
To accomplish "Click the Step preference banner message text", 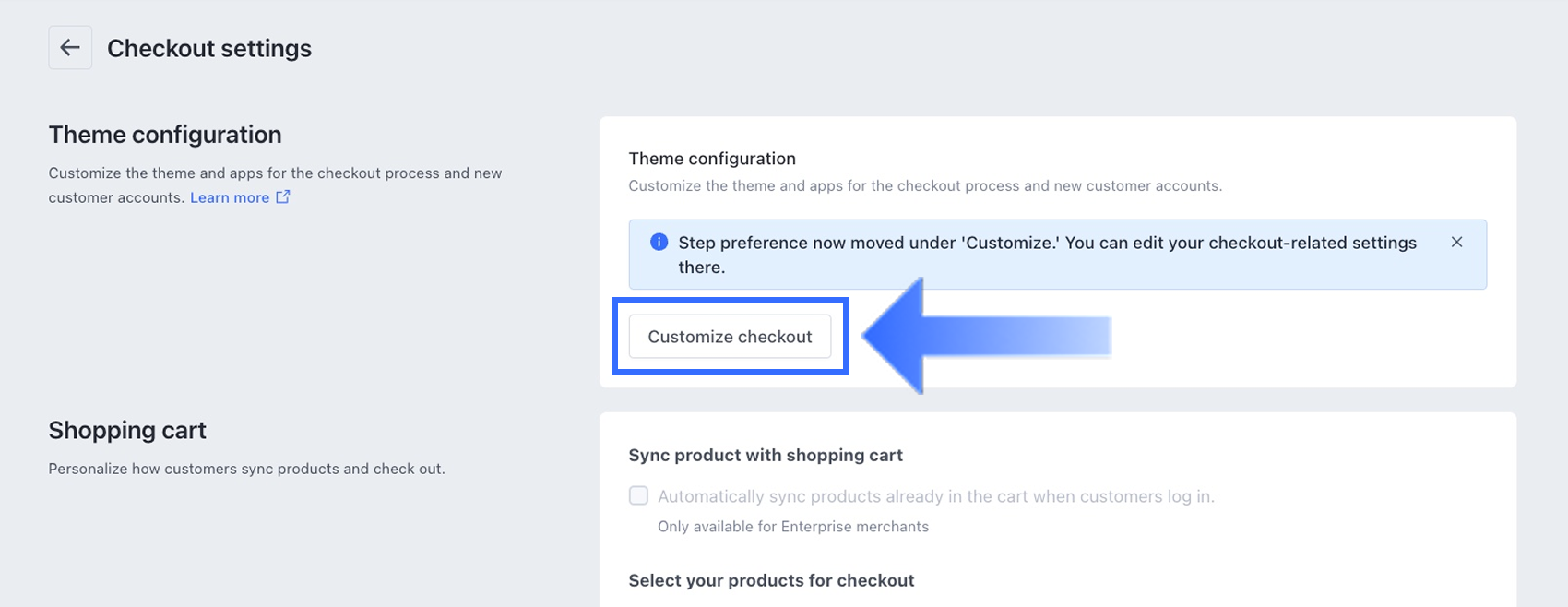I will 1047,244.
